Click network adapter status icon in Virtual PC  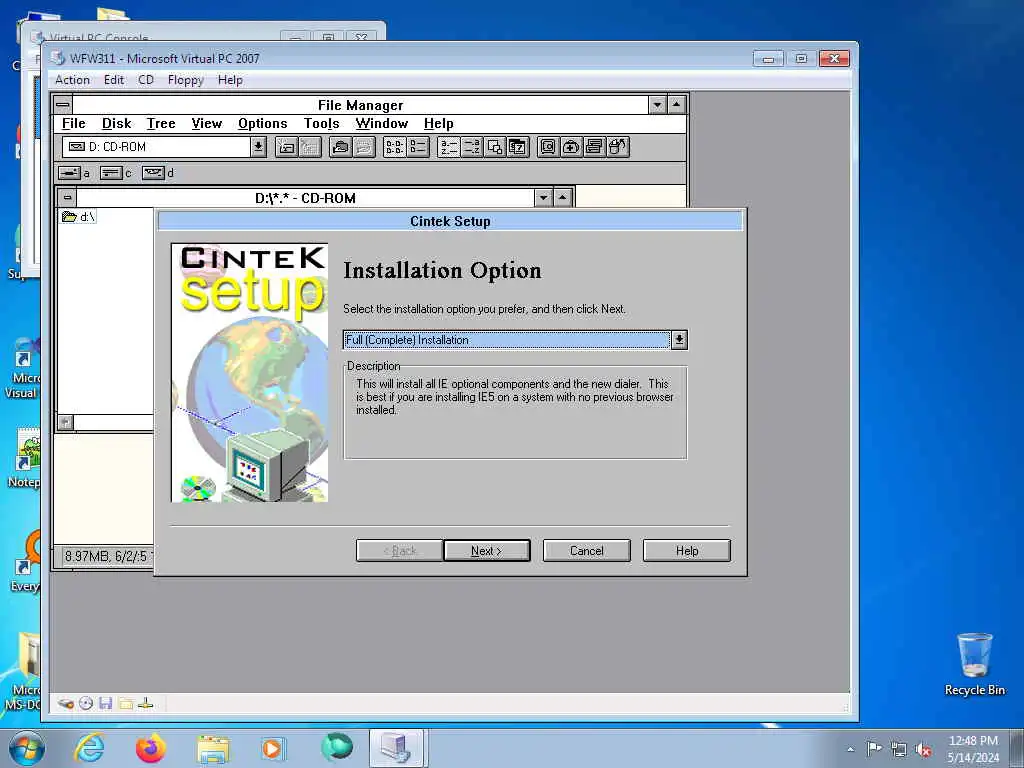coord(146,703)
